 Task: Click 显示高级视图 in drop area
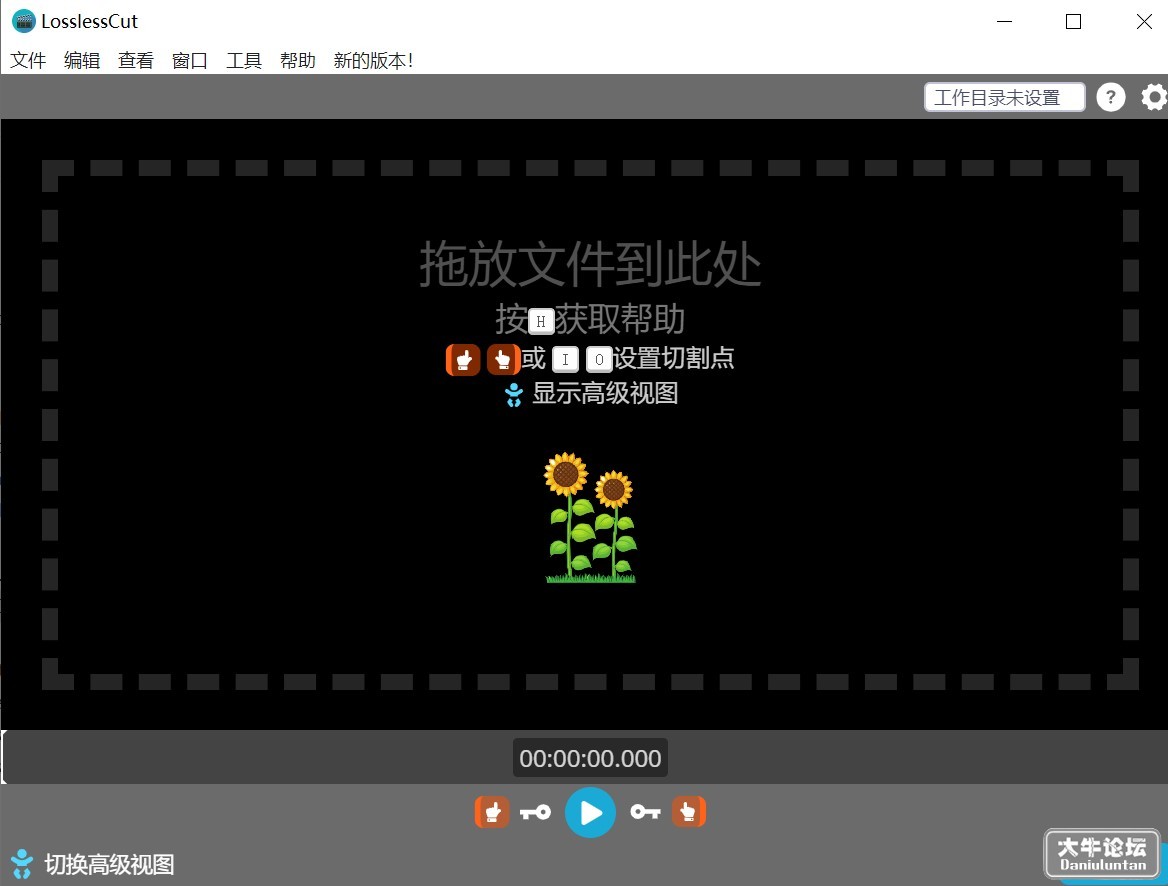tap(605, 393)
